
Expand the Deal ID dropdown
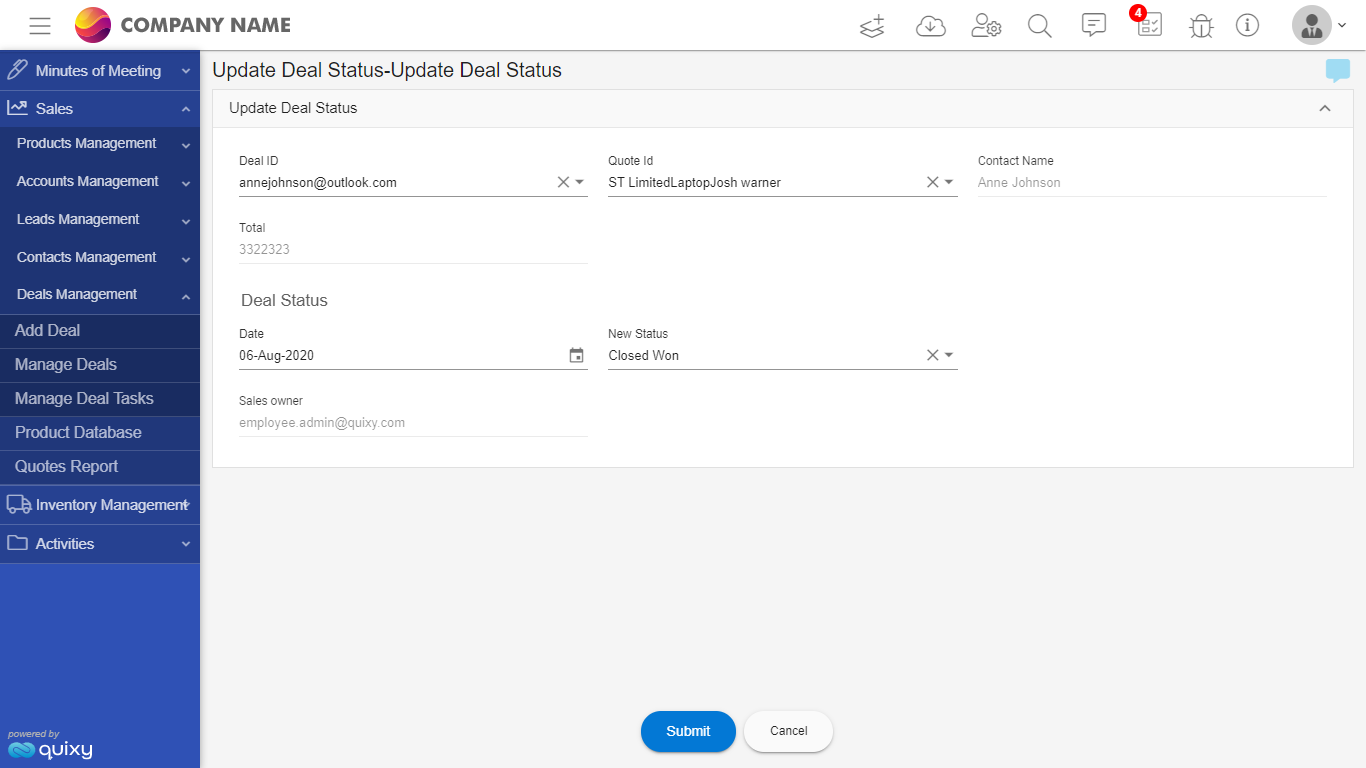click(578, 182)
